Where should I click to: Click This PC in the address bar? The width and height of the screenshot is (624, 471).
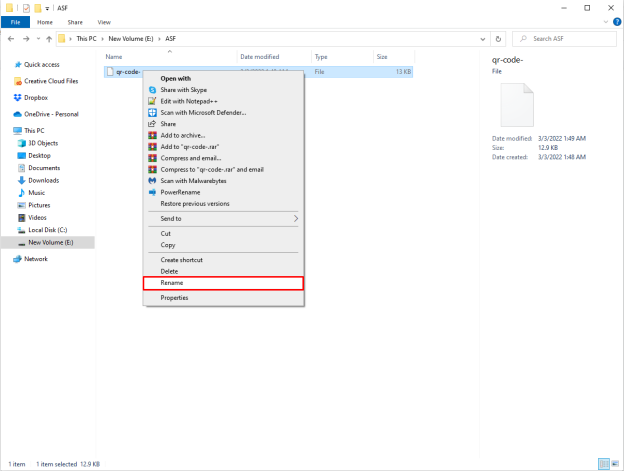pos(86,39)
